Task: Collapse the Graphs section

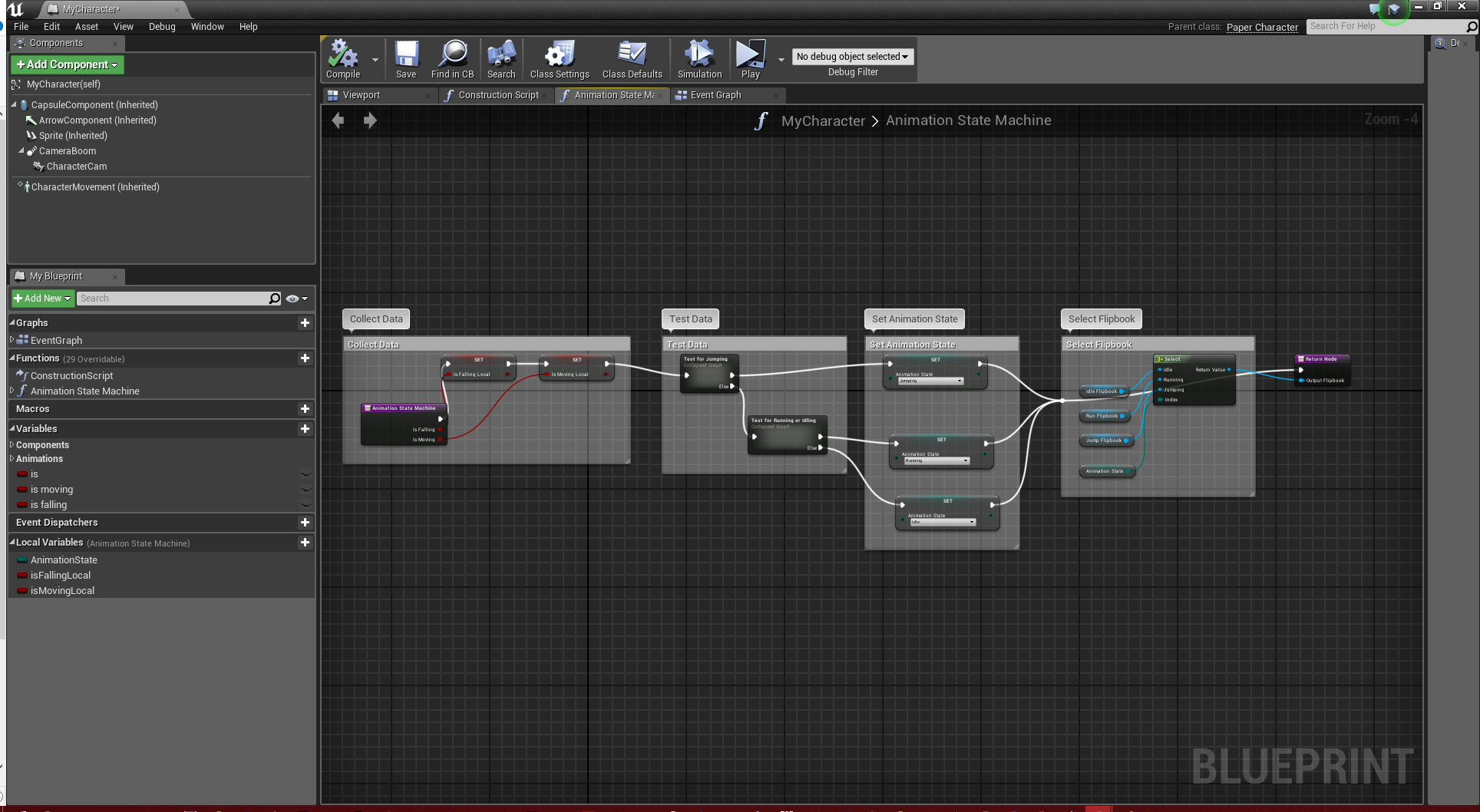Action: [12, 322]
